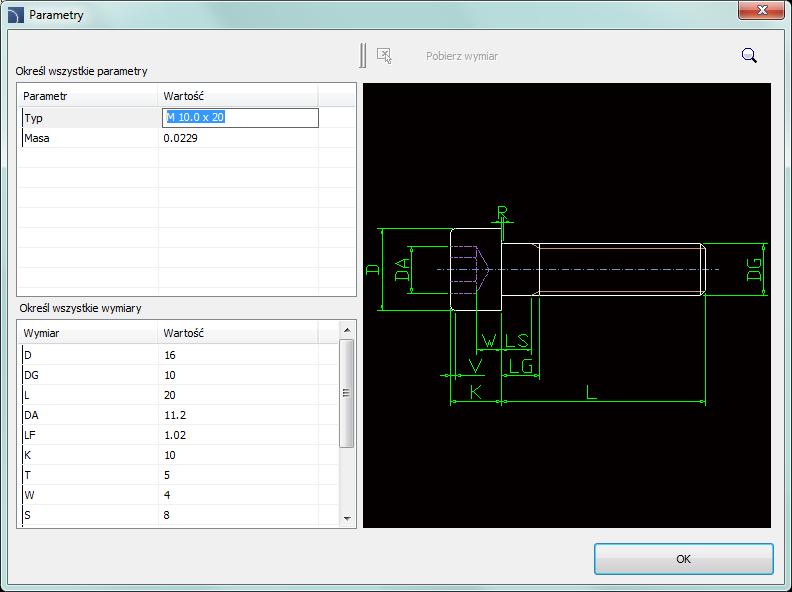Screen dimensions: 792x592
Task: Click the T row label in dimensions
Action: (x=27, y=475)
